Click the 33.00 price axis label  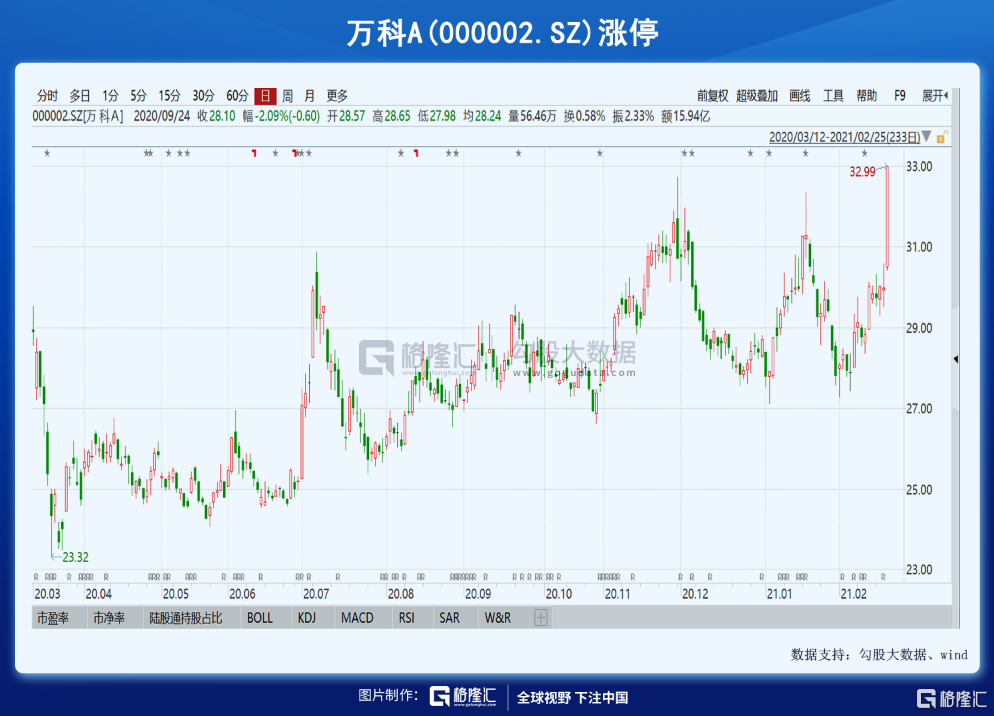(x=919, y=166)
